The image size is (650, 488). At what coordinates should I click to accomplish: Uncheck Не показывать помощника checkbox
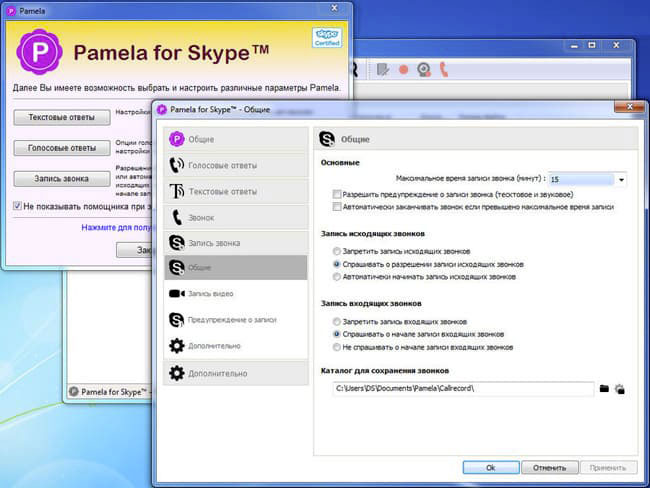point(17,206)
